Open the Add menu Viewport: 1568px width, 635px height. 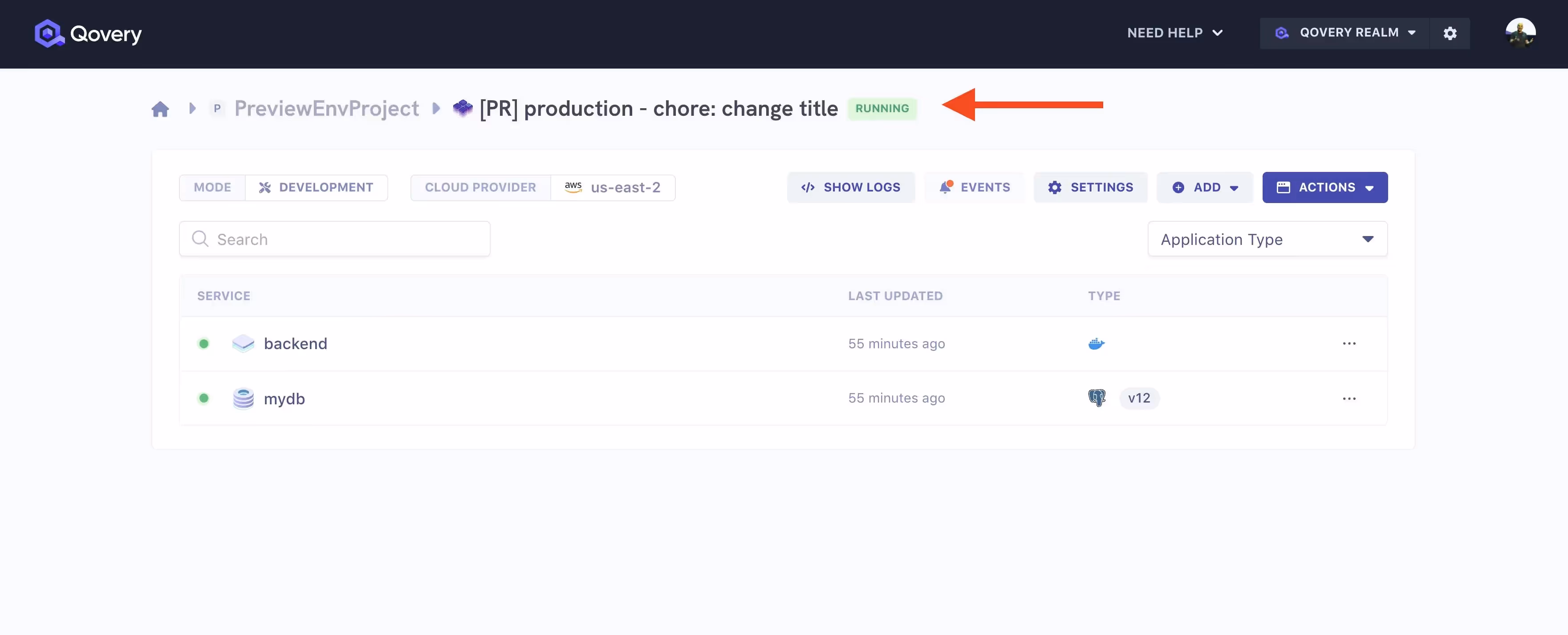click(1205, 187)
